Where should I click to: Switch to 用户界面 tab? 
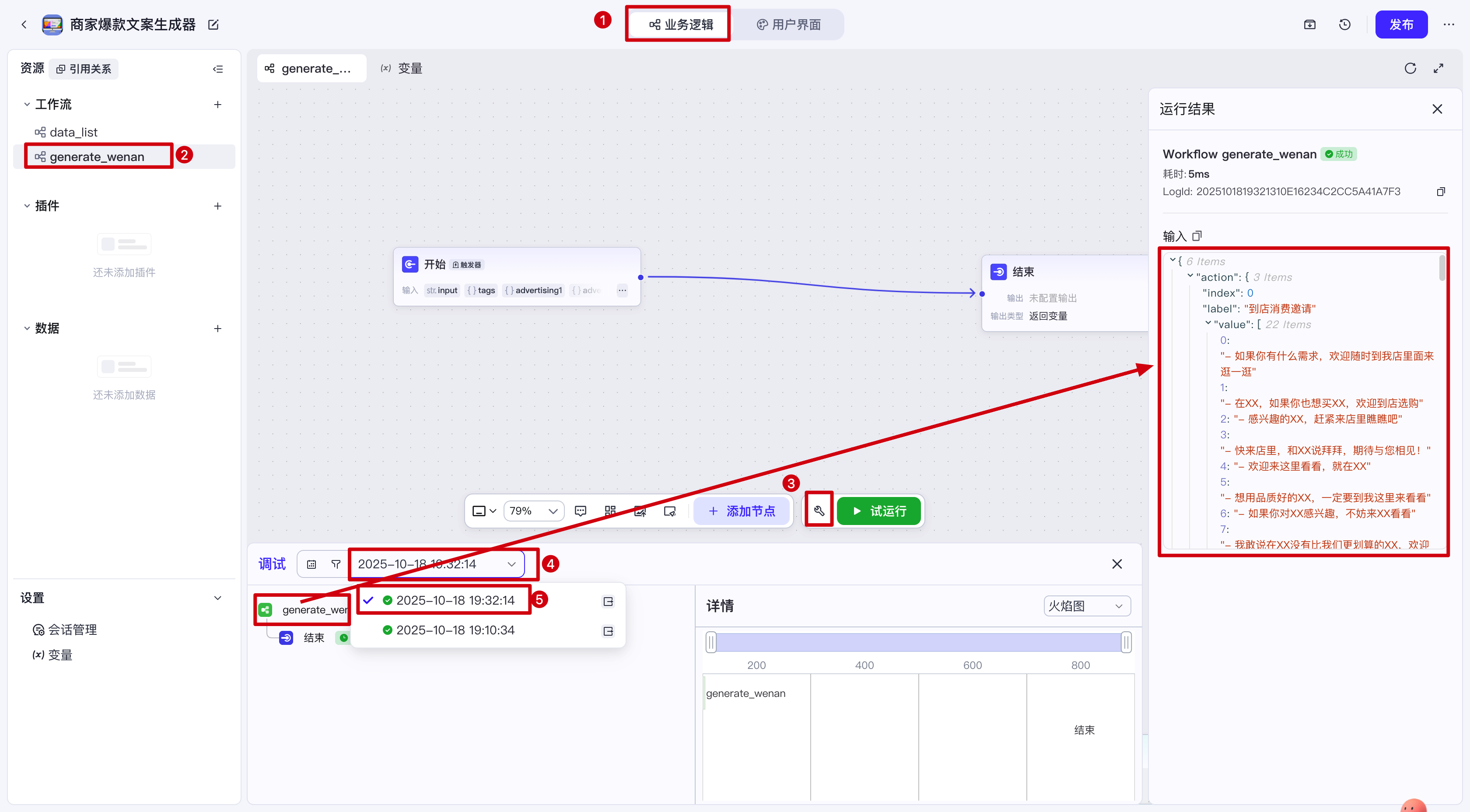click(x=789, y=24)
